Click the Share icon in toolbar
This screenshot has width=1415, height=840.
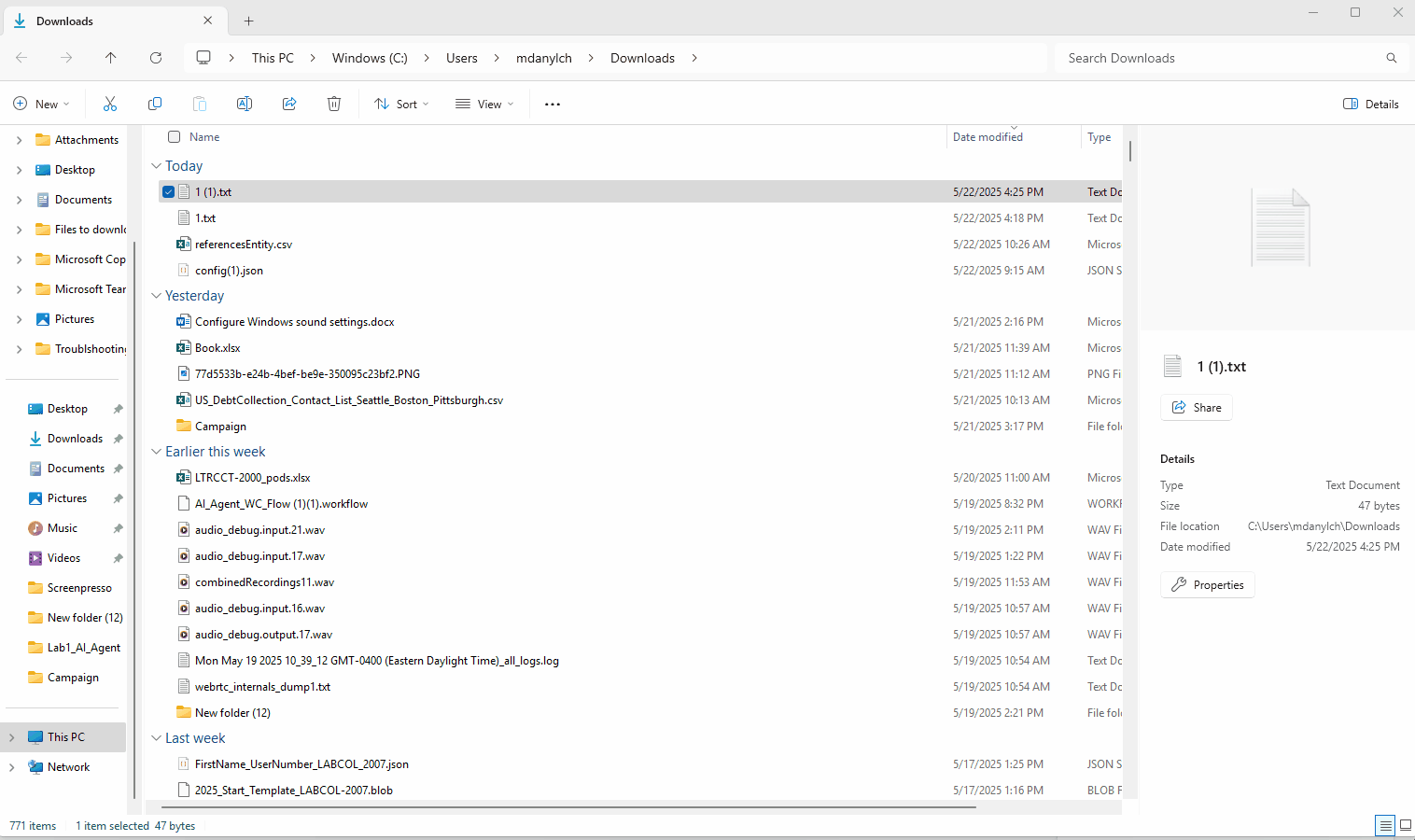click(x=289, y=104)
